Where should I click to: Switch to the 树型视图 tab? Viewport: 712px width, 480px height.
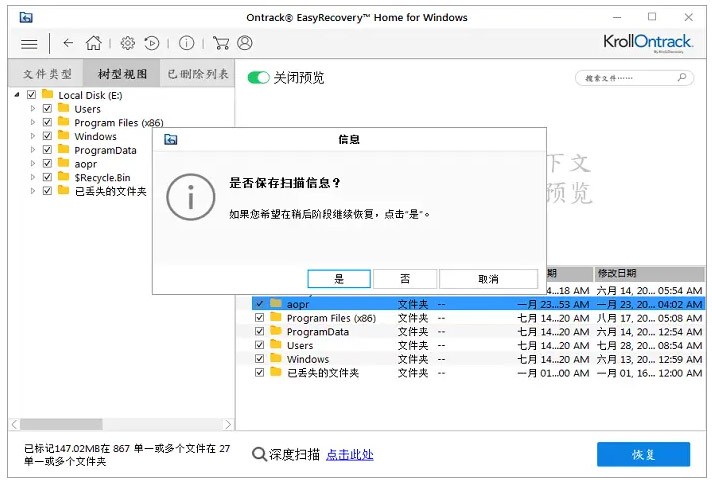click(122, 74)
